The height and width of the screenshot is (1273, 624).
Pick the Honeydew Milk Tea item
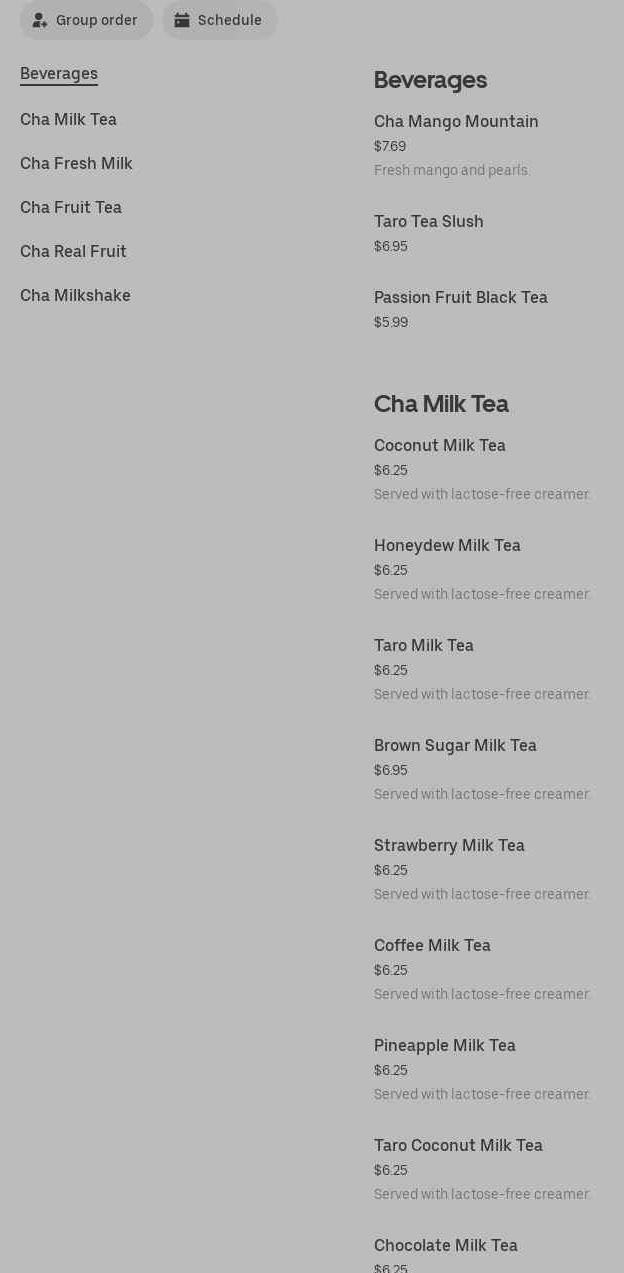pos(447,546)
